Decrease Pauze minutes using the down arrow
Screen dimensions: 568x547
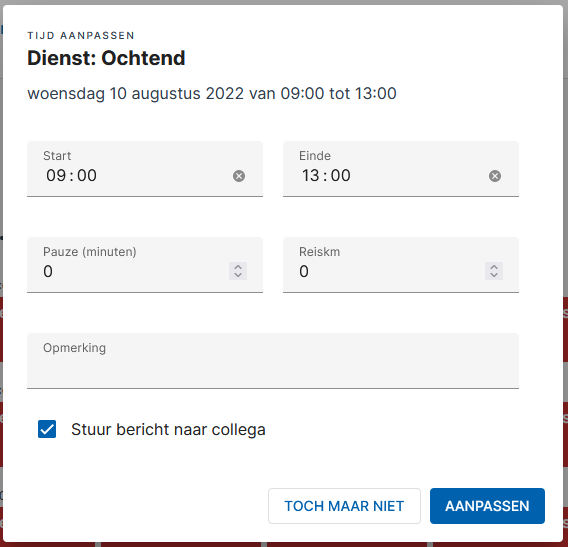coord(238,275)
